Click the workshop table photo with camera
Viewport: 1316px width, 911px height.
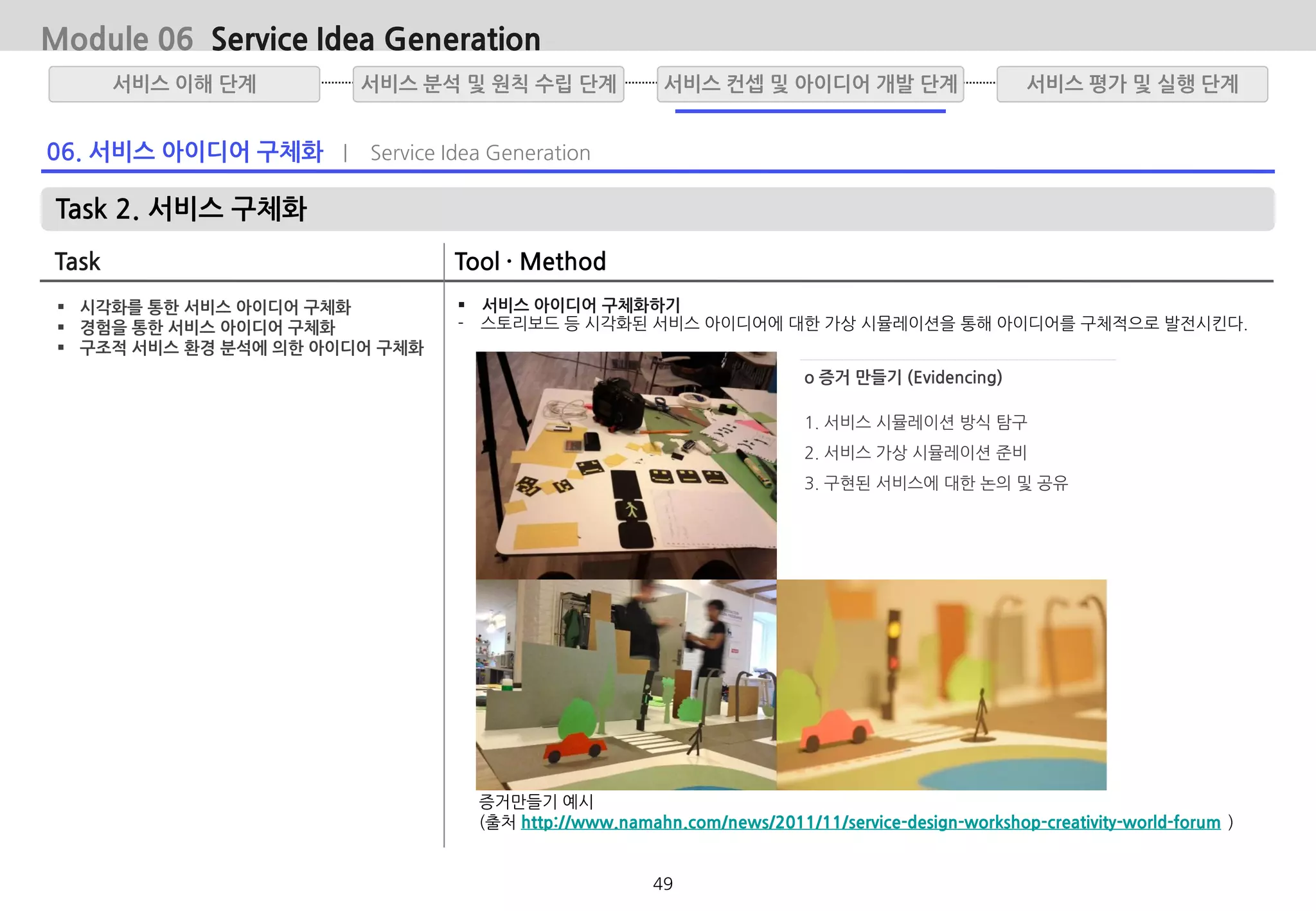tap(626, 465)
